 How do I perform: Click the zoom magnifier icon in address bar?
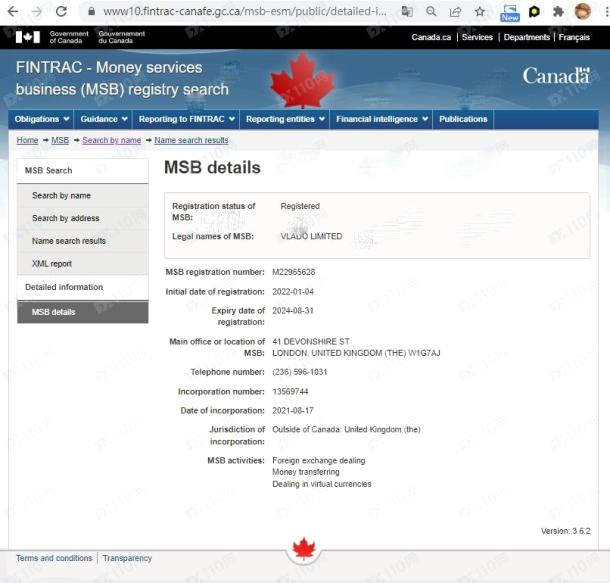coord(431,12)
